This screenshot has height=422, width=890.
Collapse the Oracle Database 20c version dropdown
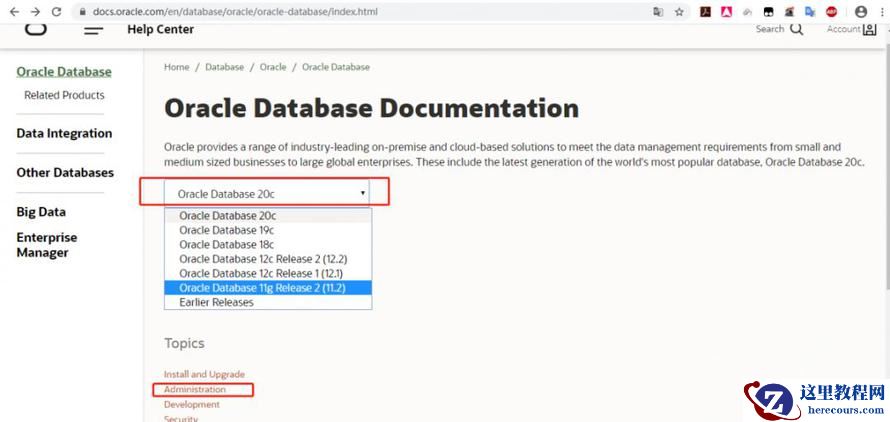click(x=267, y=194)
